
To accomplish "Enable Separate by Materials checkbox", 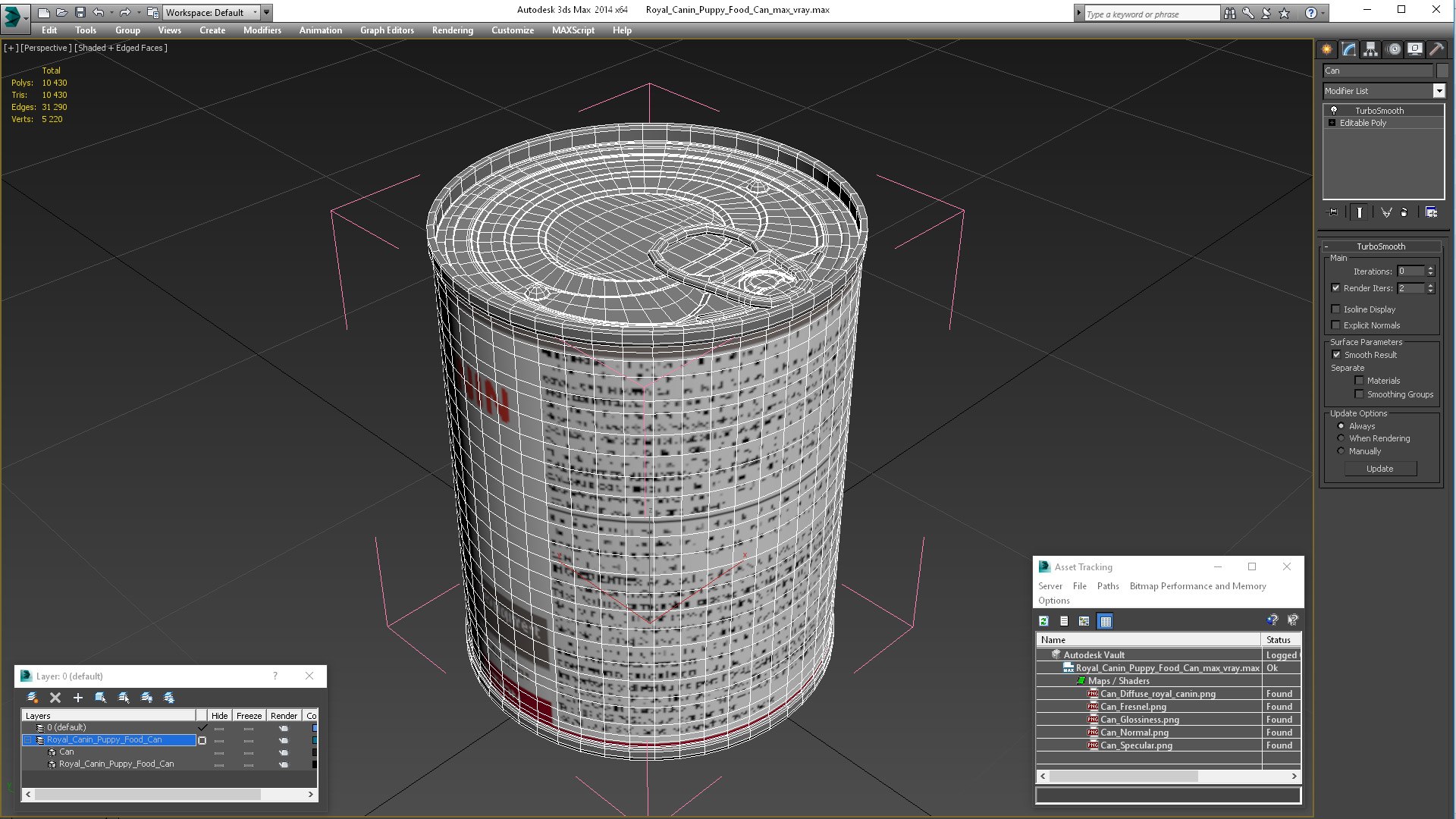I will [1359, 381].
